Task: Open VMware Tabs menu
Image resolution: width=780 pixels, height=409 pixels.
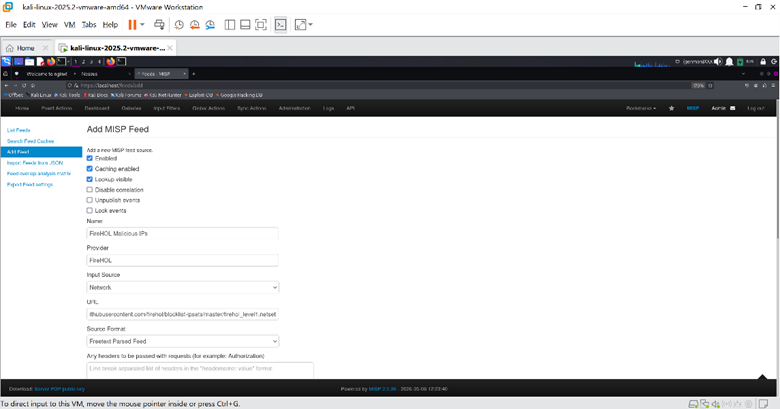Action: tap(89, 25)
